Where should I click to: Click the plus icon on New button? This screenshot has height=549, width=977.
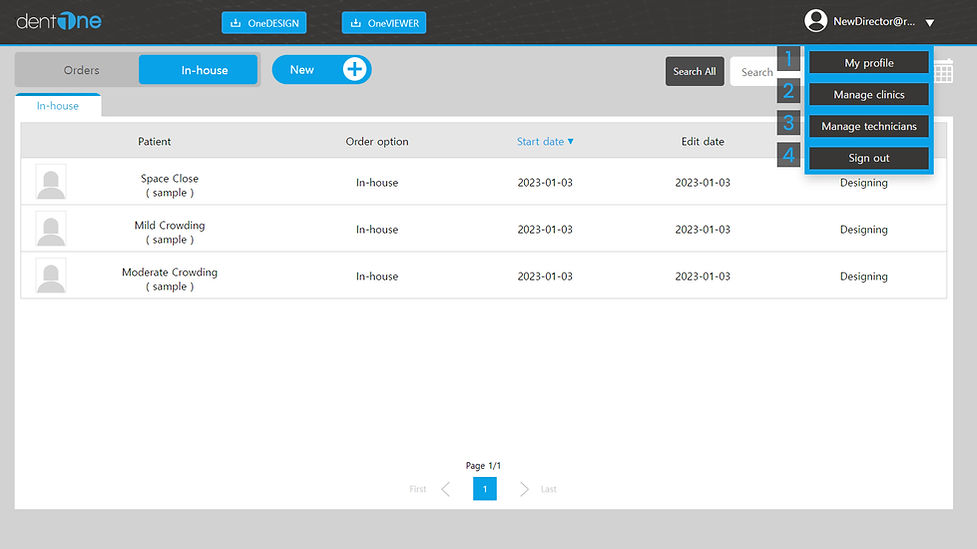(x=355, y=69)
